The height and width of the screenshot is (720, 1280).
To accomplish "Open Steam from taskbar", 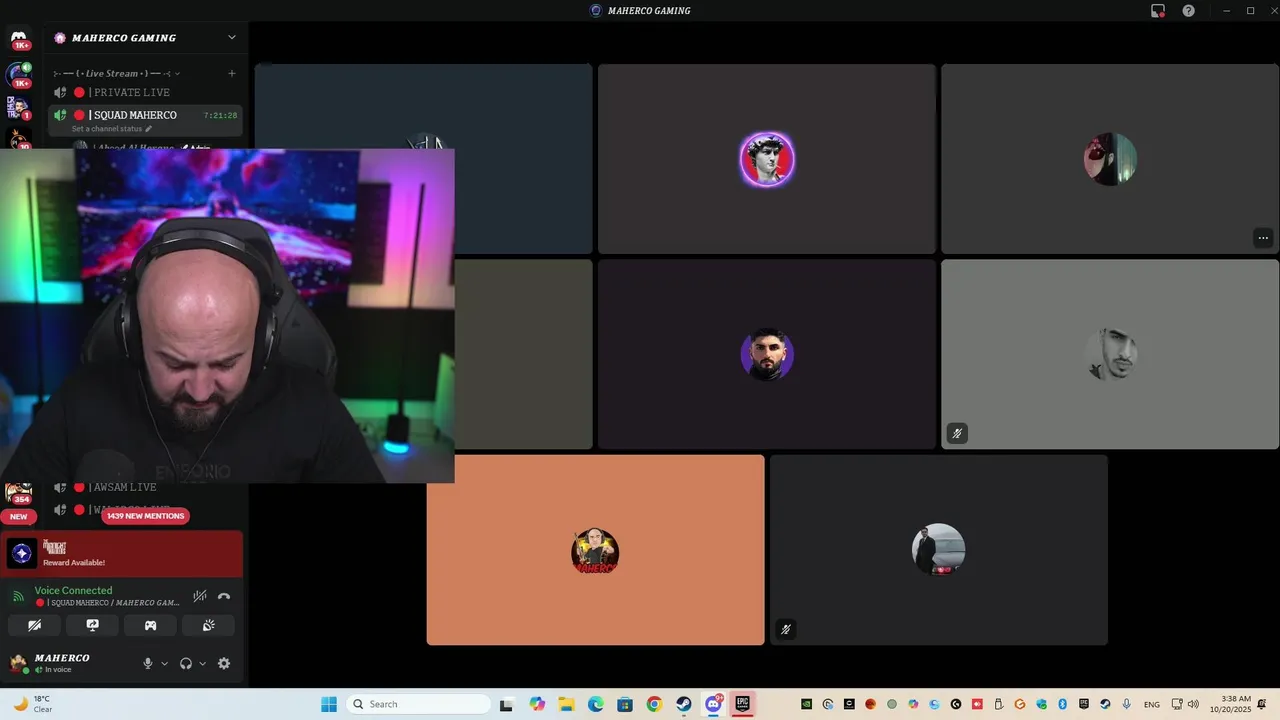I will click(683, 704).
